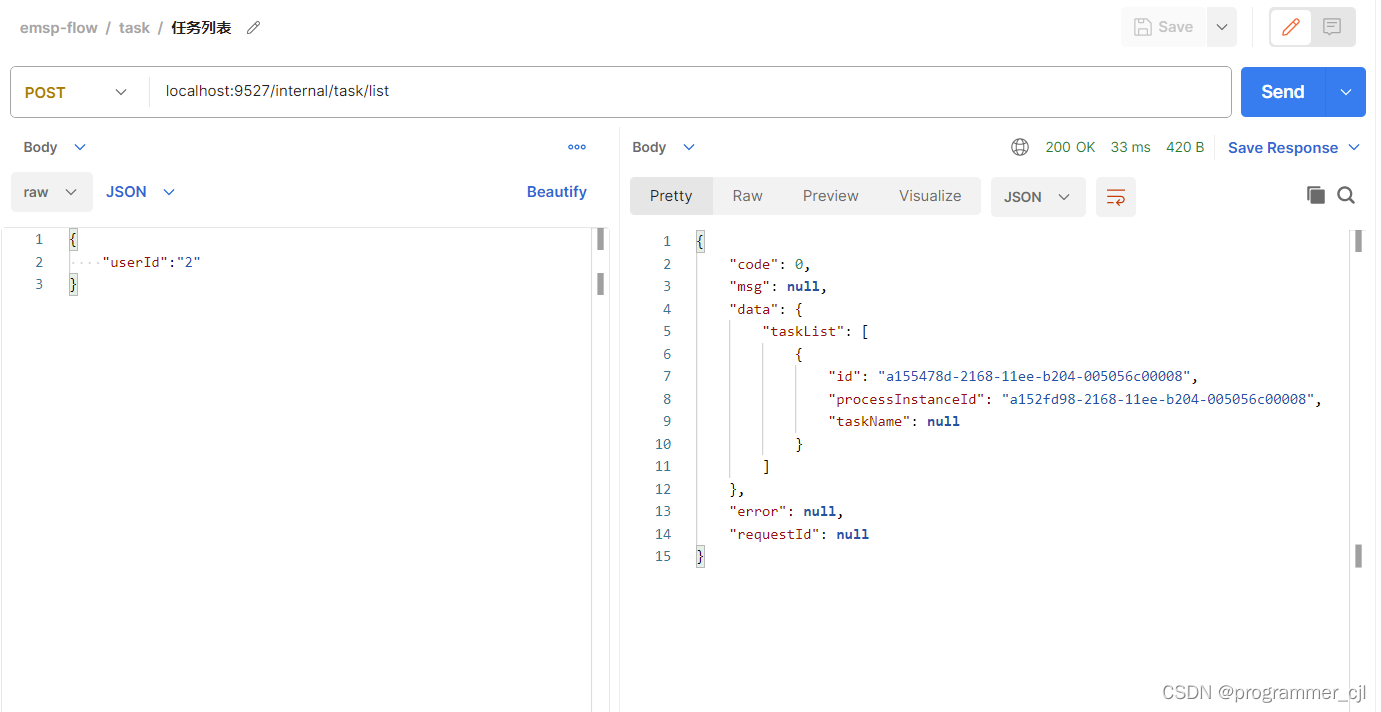Select the Preview response tab

[x=831, y=196]
